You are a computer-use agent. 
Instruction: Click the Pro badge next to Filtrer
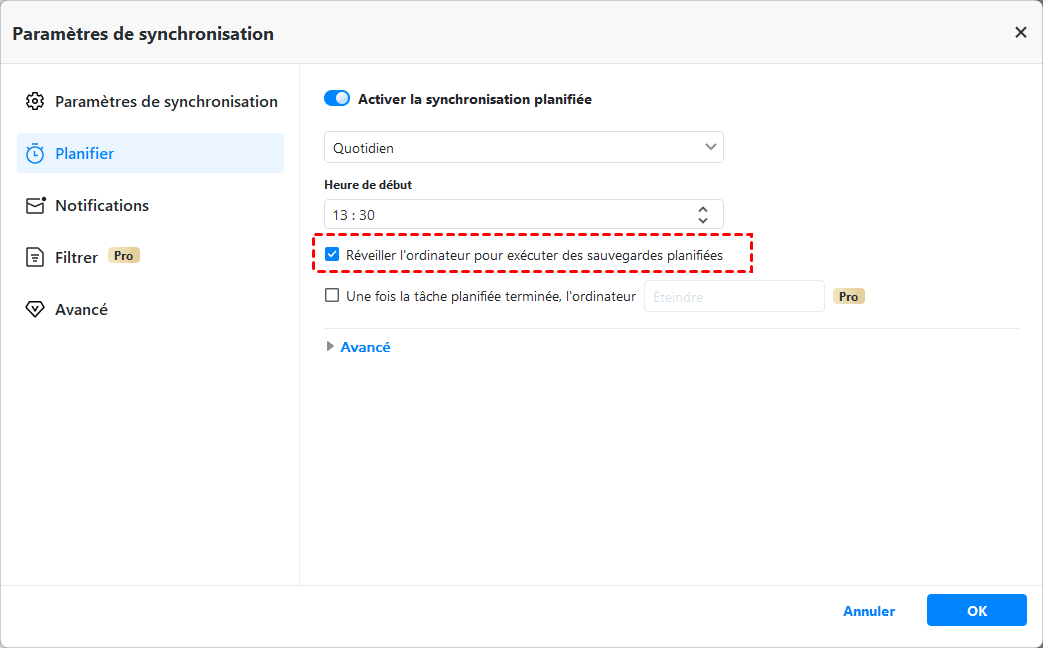click(124, 256)
